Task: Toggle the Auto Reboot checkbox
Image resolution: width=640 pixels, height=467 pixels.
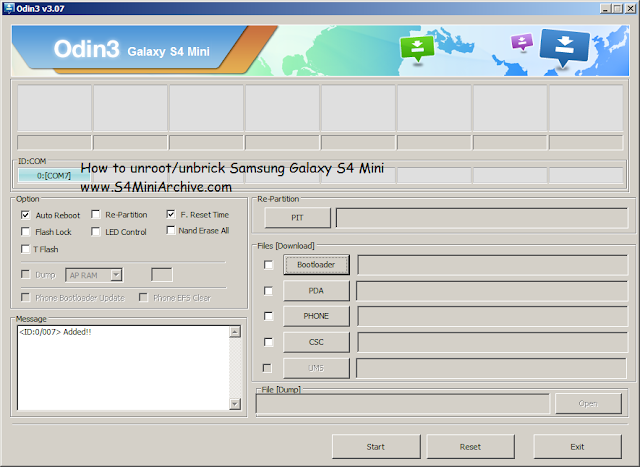Action: pyautogui.click(x=25, y=215)
